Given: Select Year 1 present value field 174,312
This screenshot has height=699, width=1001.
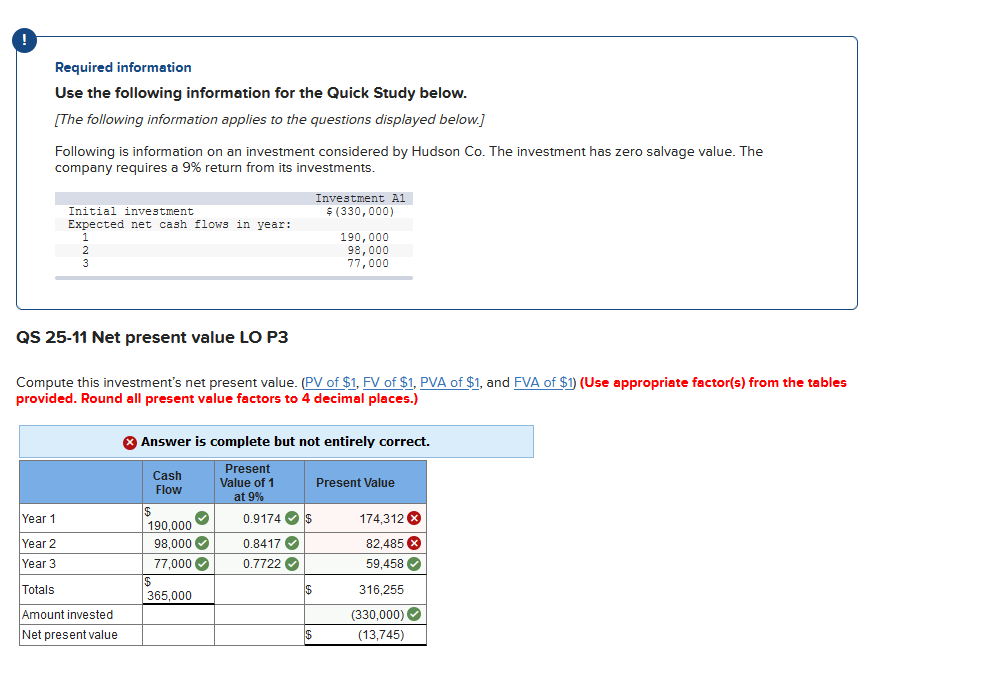Looking at the screenshot, I should point(365,518).
